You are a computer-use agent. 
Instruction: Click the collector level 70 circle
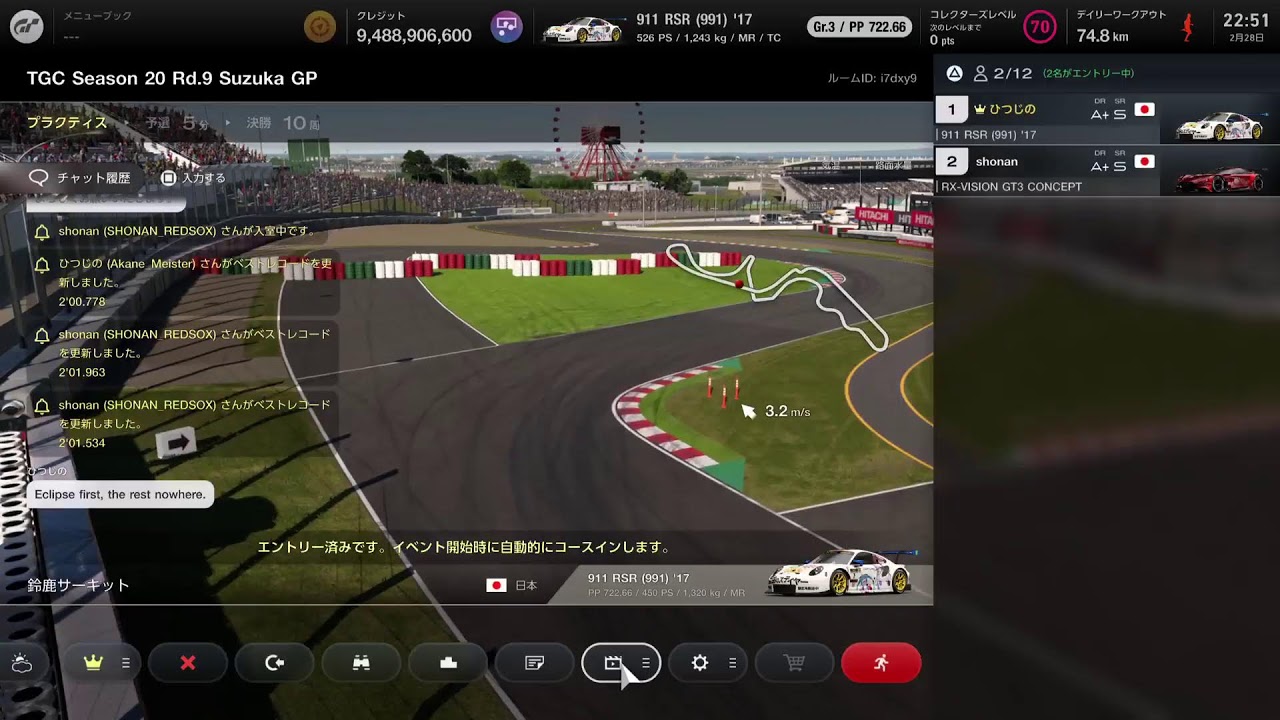(x=1040, y=27)
